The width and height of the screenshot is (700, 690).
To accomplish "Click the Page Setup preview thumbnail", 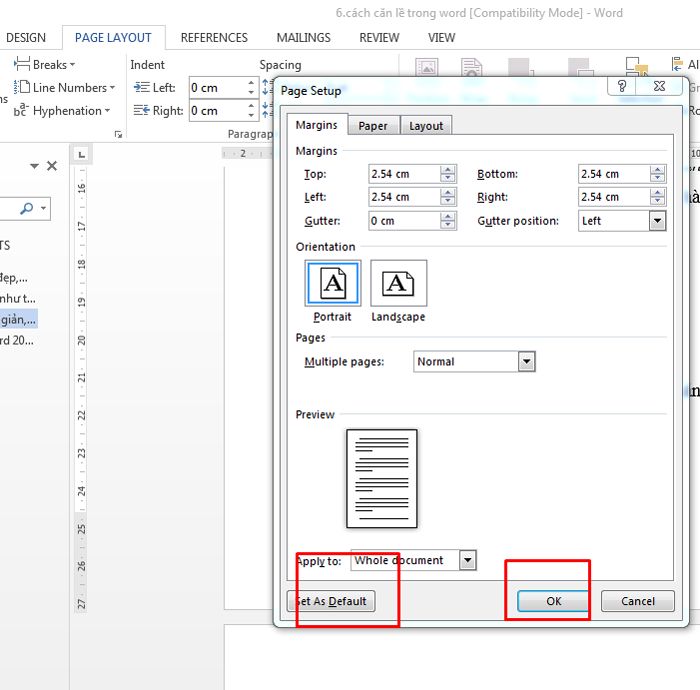I will (382, 478).
